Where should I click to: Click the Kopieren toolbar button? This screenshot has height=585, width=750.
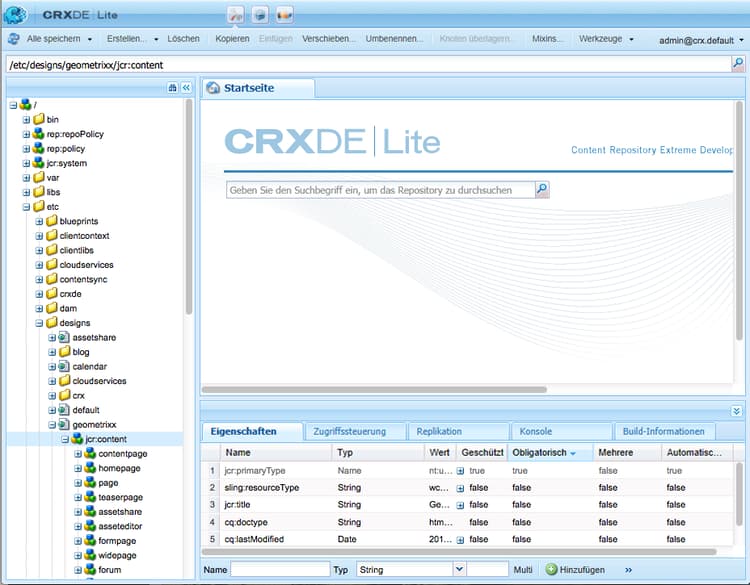(x=232, y=39)
